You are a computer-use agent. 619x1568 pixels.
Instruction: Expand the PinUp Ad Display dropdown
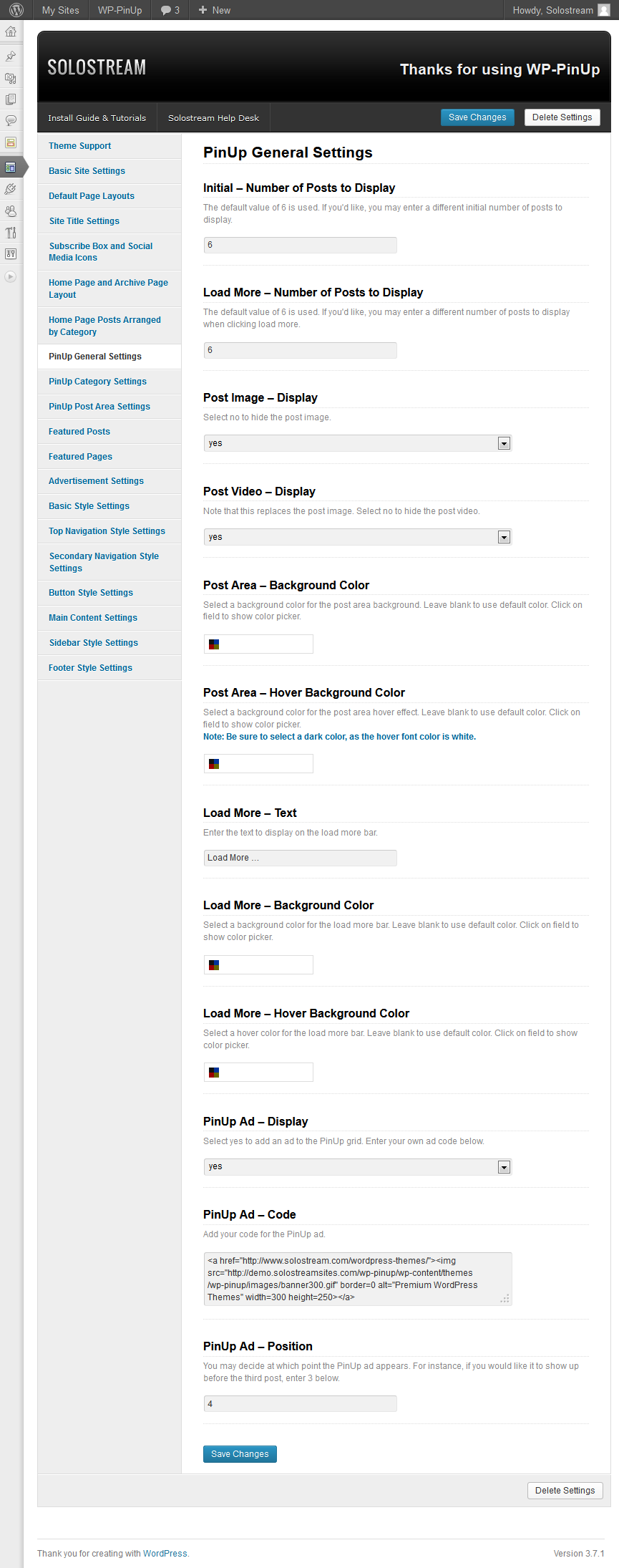(x=358, y=1167)
